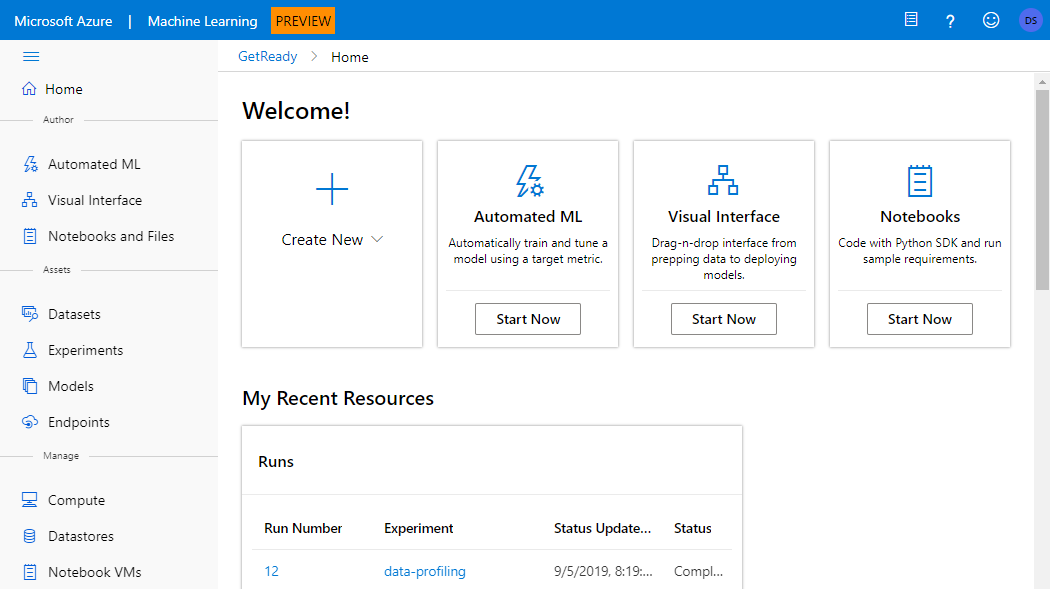Click the Visual Interface hierarchy icon in sidebar
This screenshot has width=1050, height=589.
(29, 199)
